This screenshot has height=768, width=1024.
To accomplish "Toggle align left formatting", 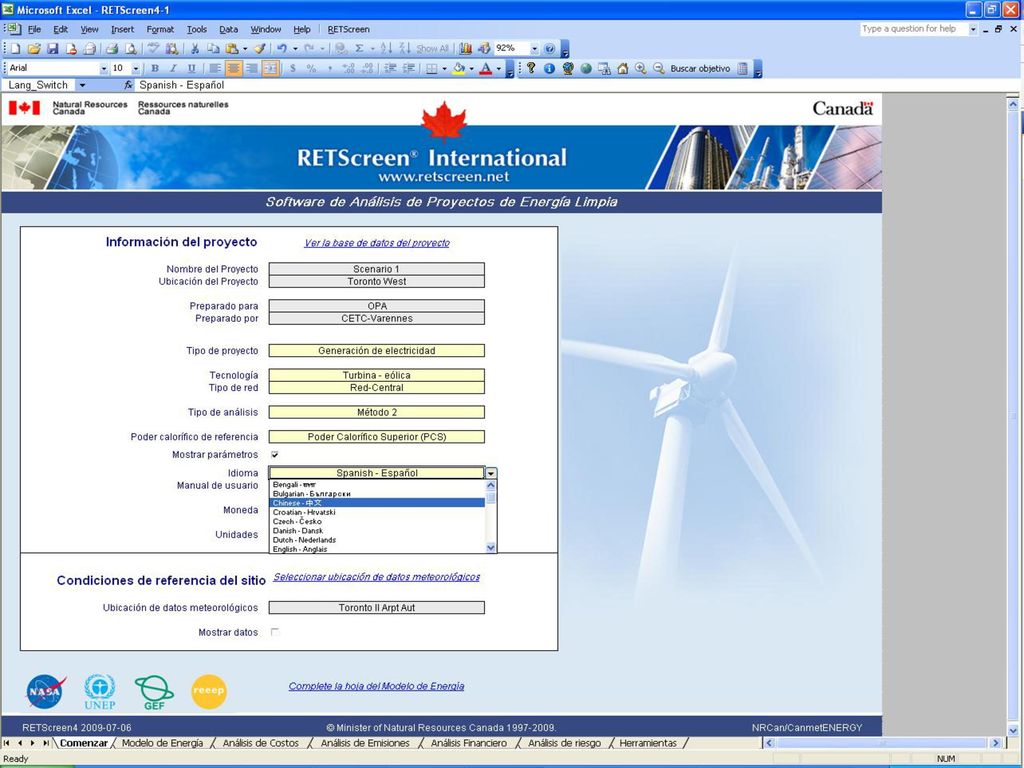I will click(x=215, y=68).
